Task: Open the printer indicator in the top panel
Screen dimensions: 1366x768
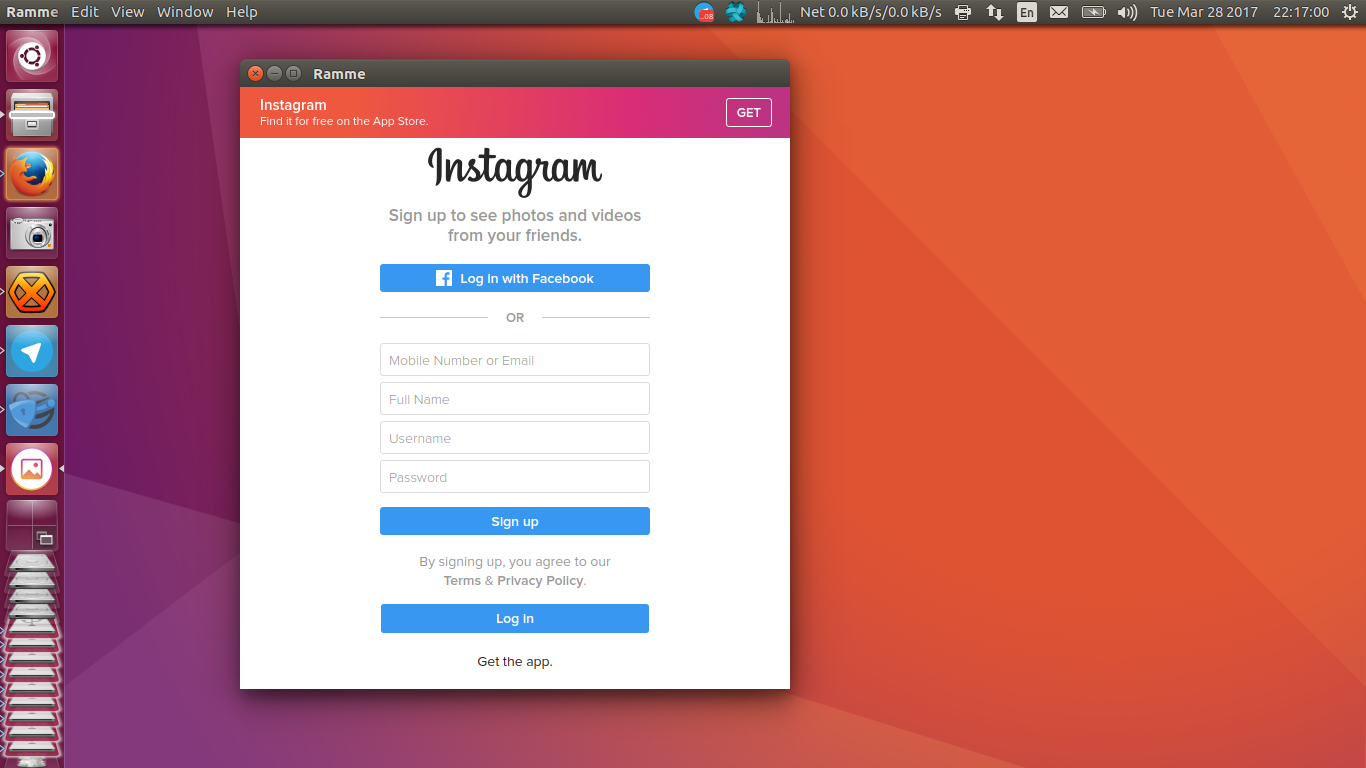Action: (x=963, y=12)
